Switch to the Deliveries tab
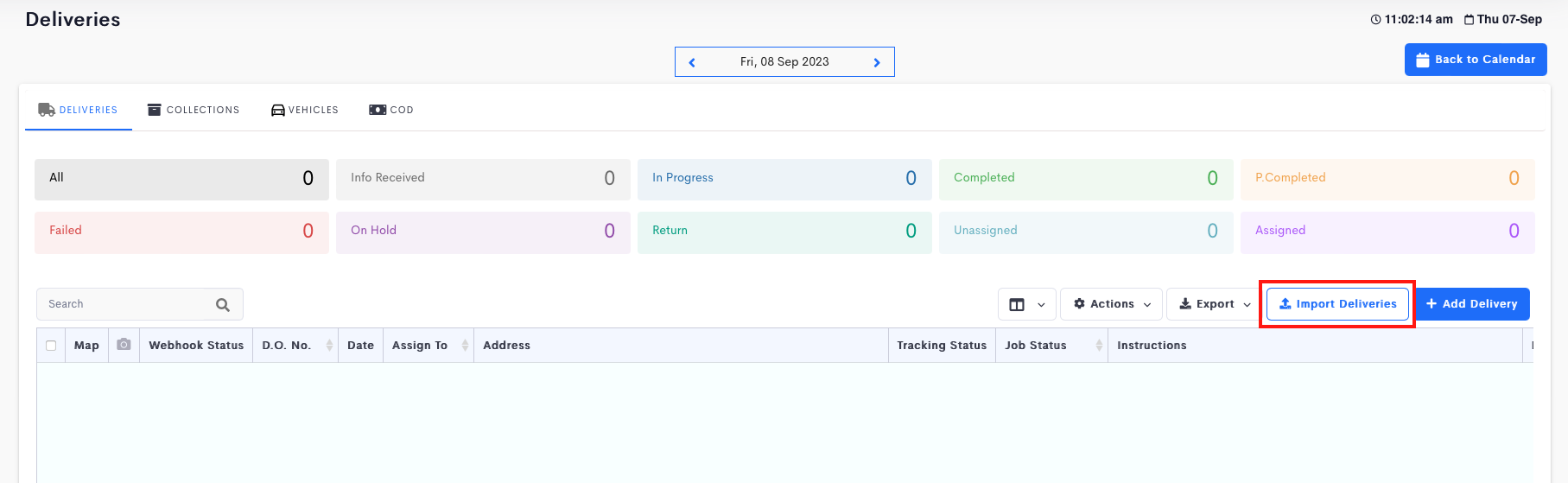This screenshot has height=483, width=1568. tap(78, 110)
